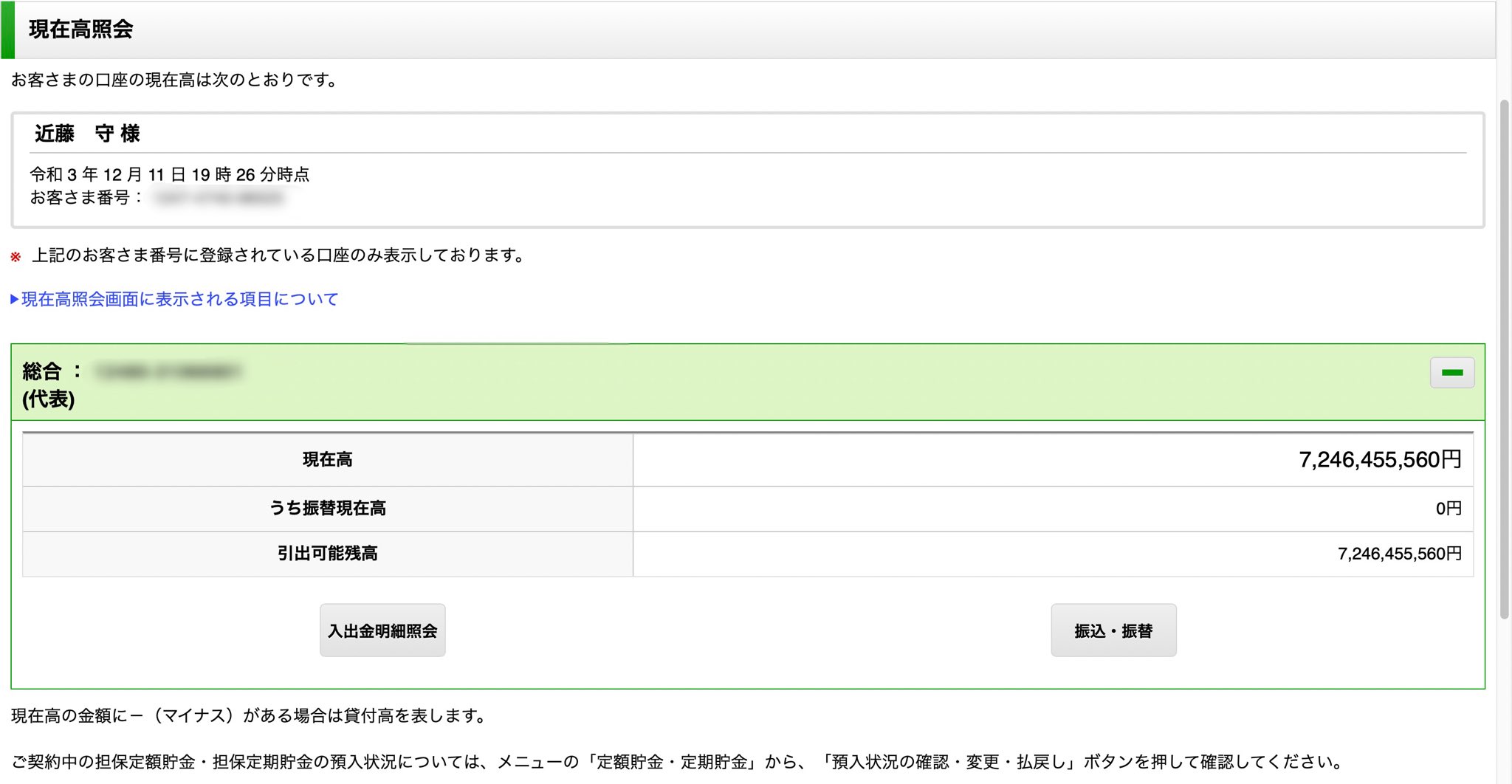Open the 入出金明細照会 transaction details
1512x784 pixels.
point(382,630)
